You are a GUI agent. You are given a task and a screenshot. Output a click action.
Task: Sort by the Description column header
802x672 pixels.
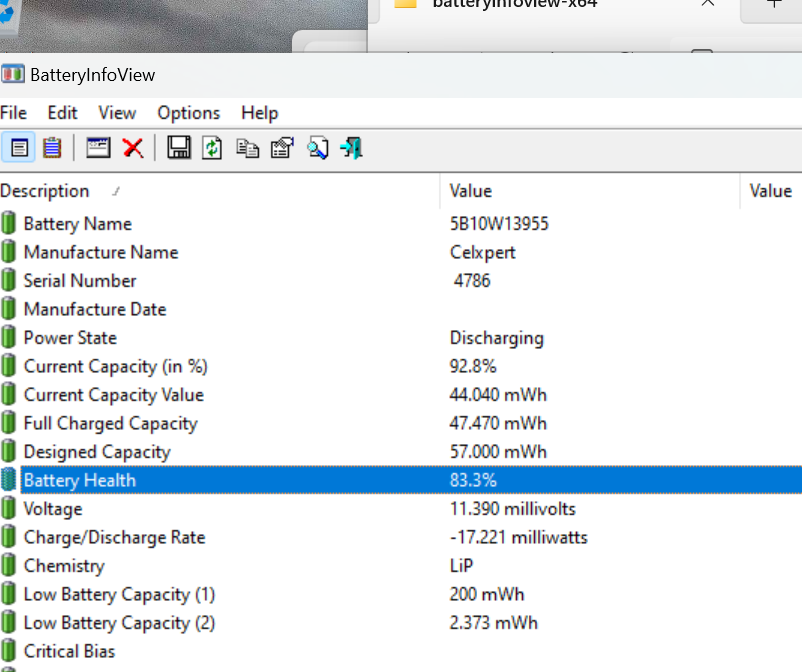(219, 191)
